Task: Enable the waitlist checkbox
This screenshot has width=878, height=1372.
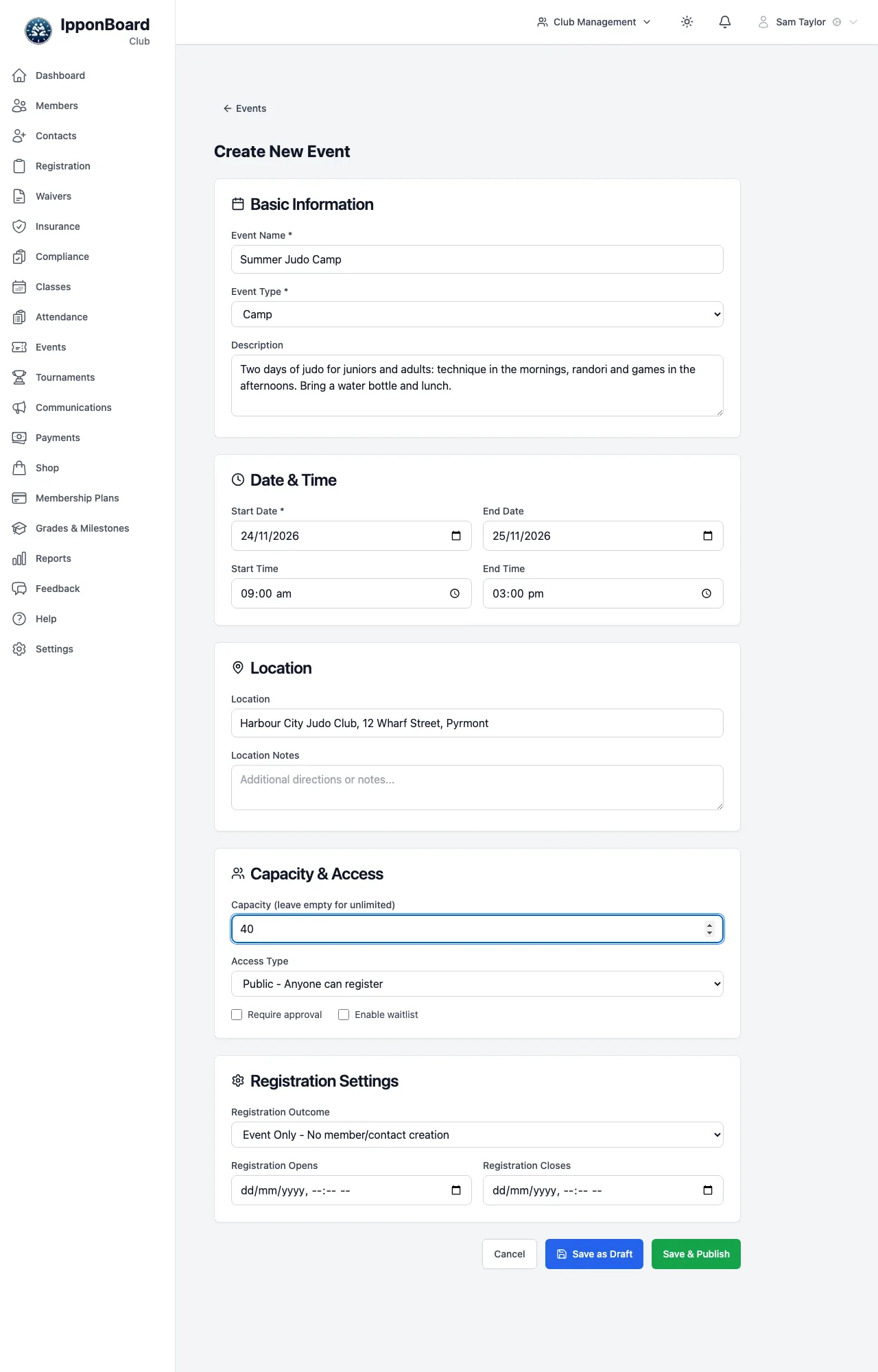Action: [344, 1015]
